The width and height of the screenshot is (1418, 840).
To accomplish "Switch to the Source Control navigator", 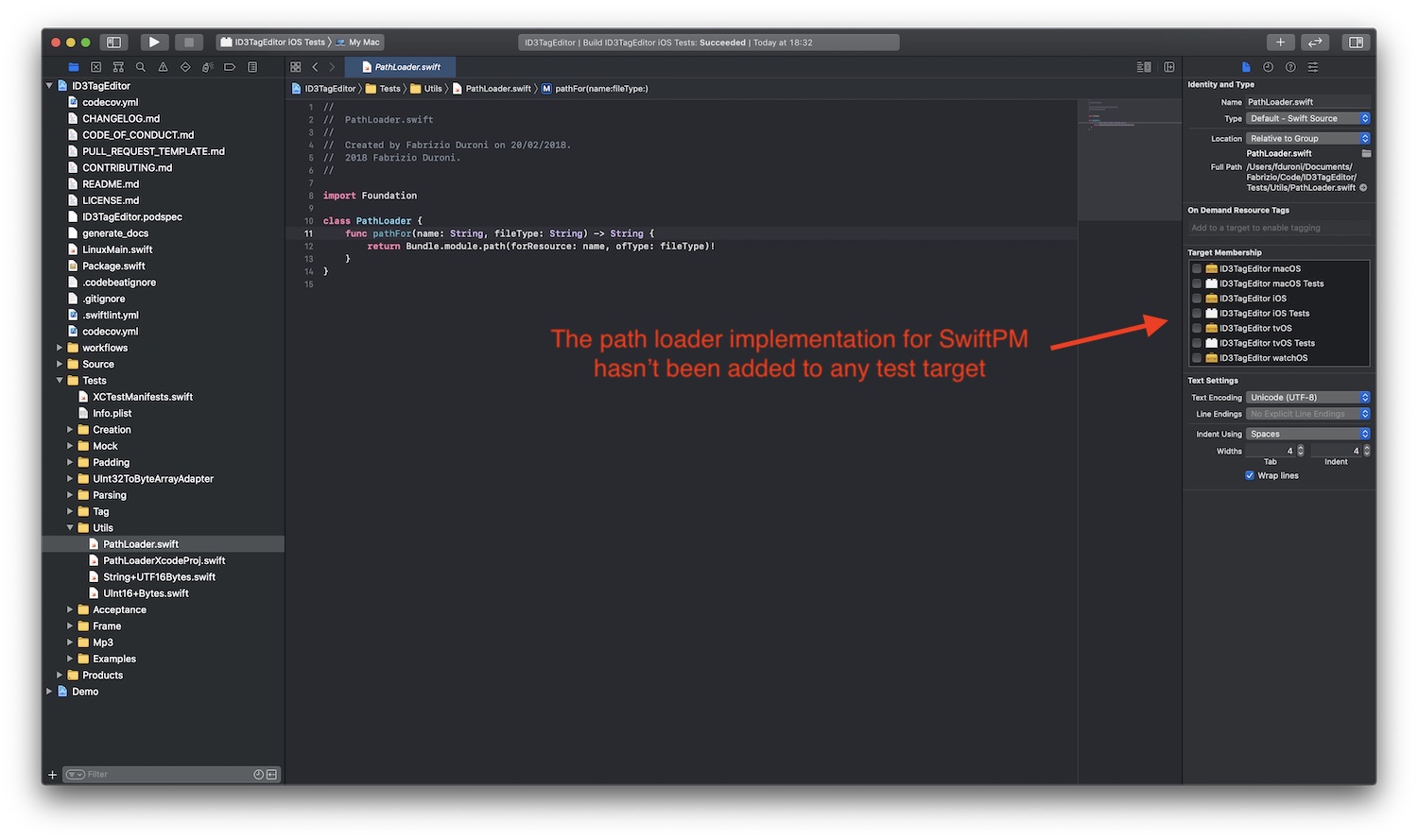I will (95, 67).
